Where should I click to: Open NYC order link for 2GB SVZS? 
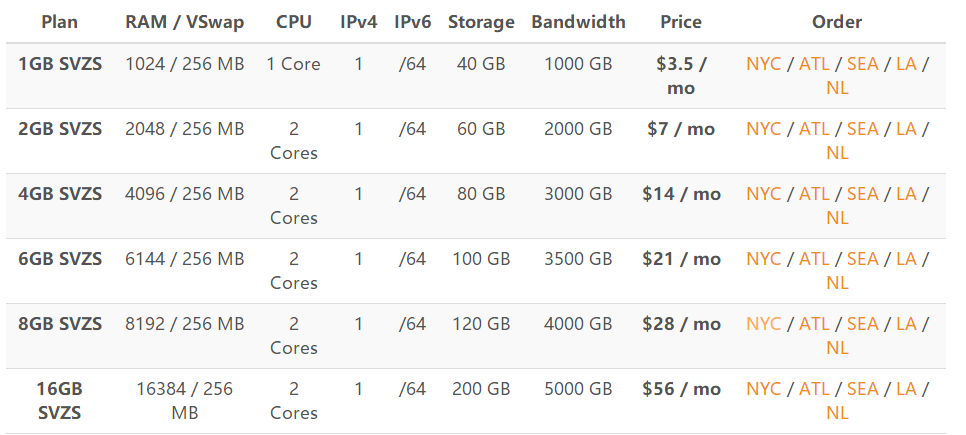(x=764, y=129)
